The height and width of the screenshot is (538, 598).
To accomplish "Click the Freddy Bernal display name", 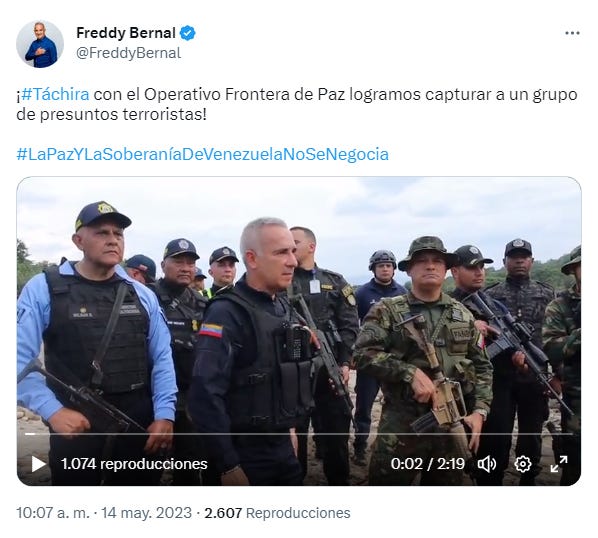I will (x=126, y=33).
